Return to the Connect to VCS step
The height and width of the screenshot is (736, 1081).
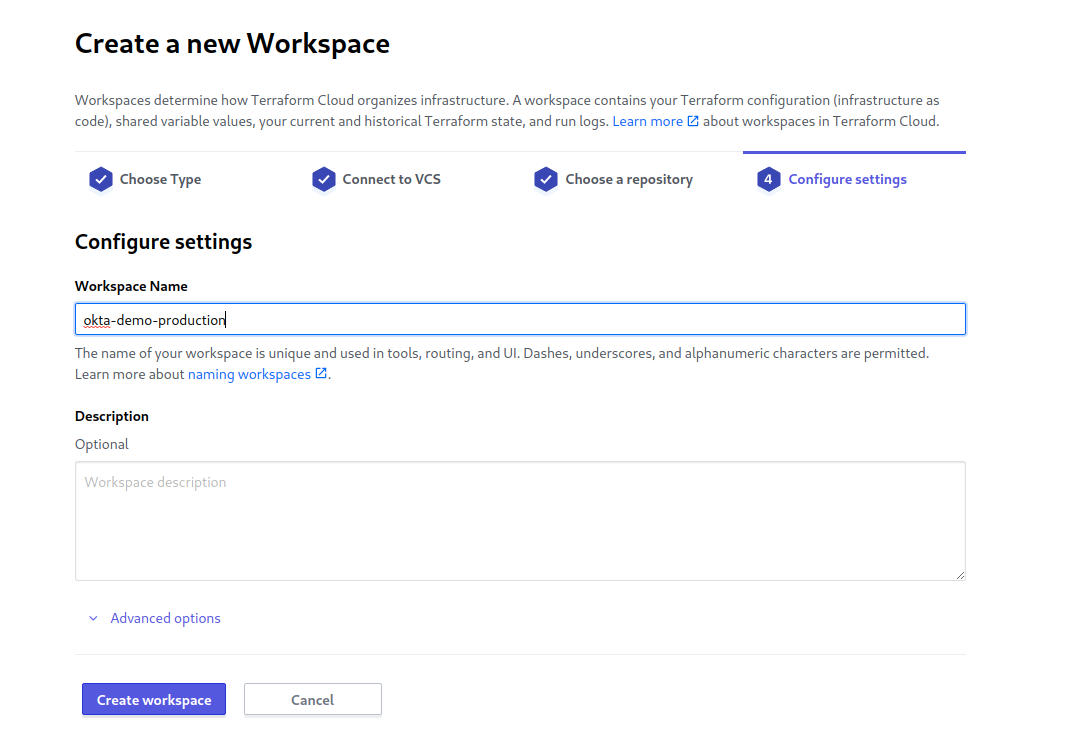pos(391,180)
